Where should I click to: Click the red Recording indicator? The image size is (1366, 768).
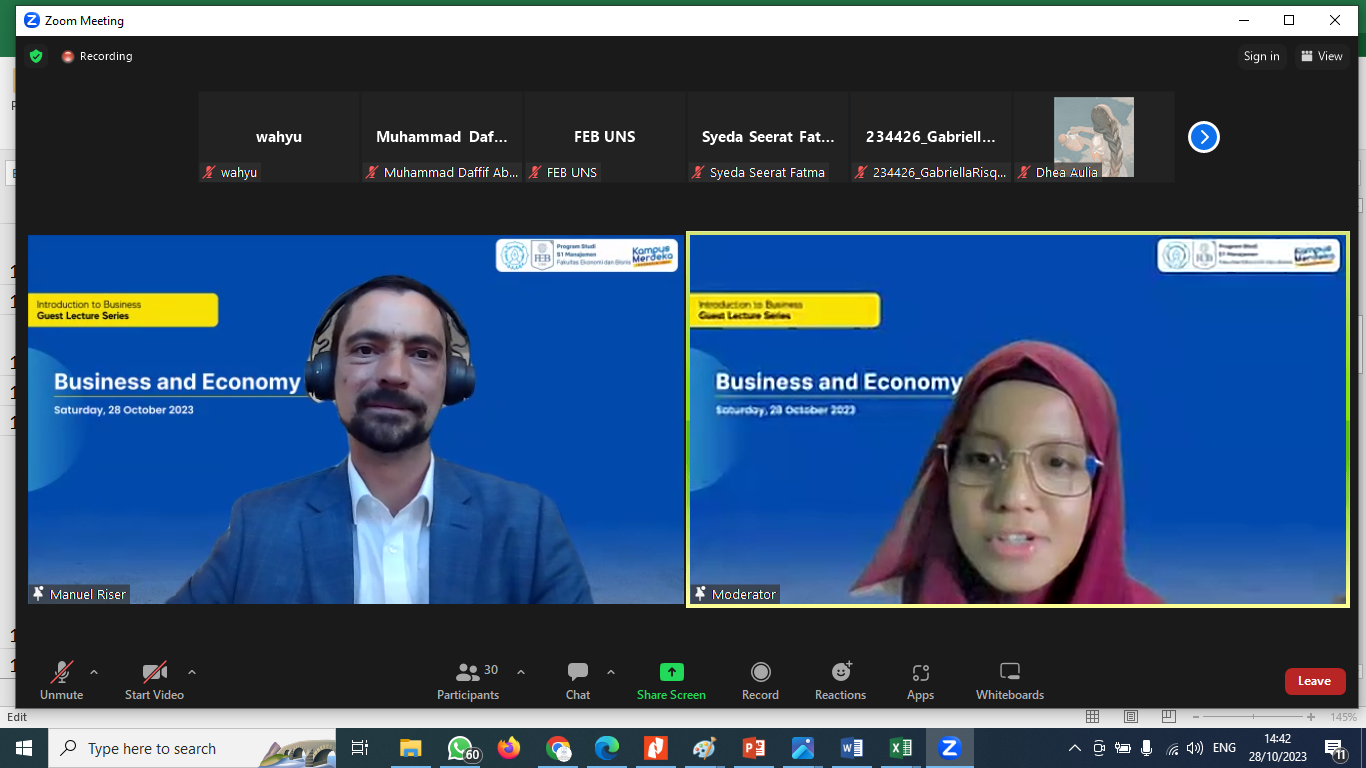click(x=97, y=56)
